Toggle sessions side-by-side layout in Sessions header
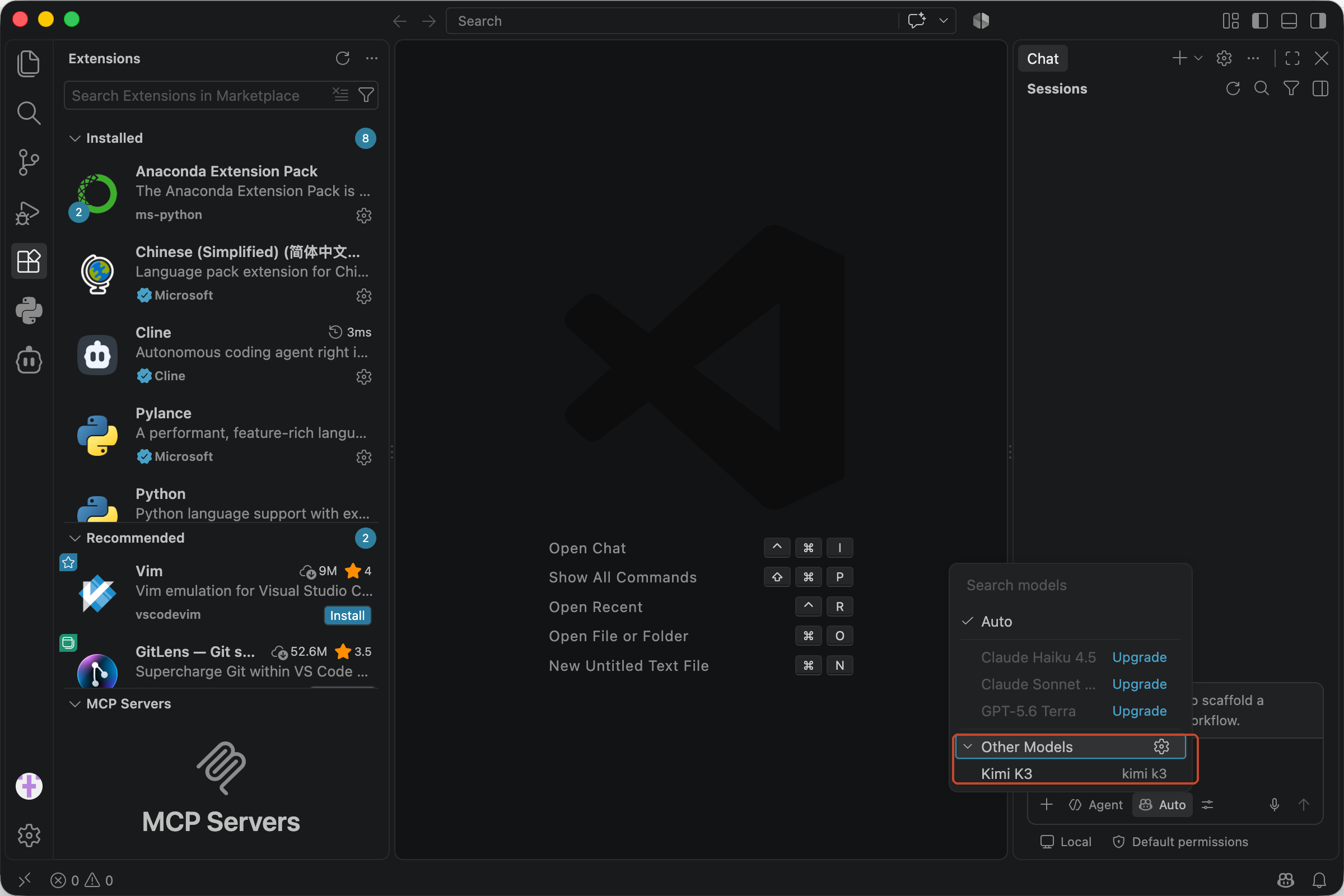This screenshot has height=896, width=1344. [1320, 88]
